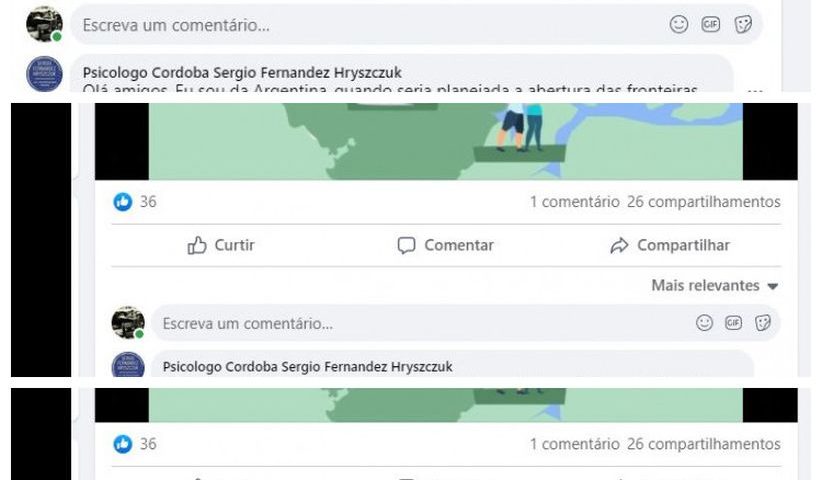Share the post with Compartilhar
This screenshot has width=822, height=480.
click(670, 245)
